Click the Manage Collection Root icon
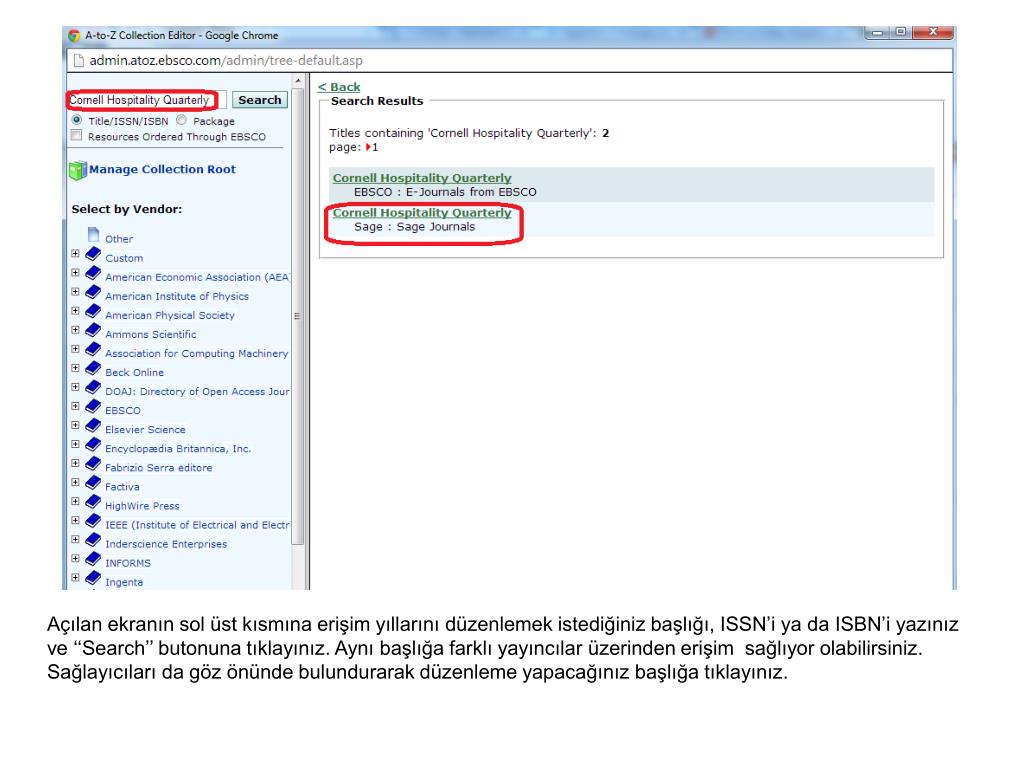 (x=78, y=170)
